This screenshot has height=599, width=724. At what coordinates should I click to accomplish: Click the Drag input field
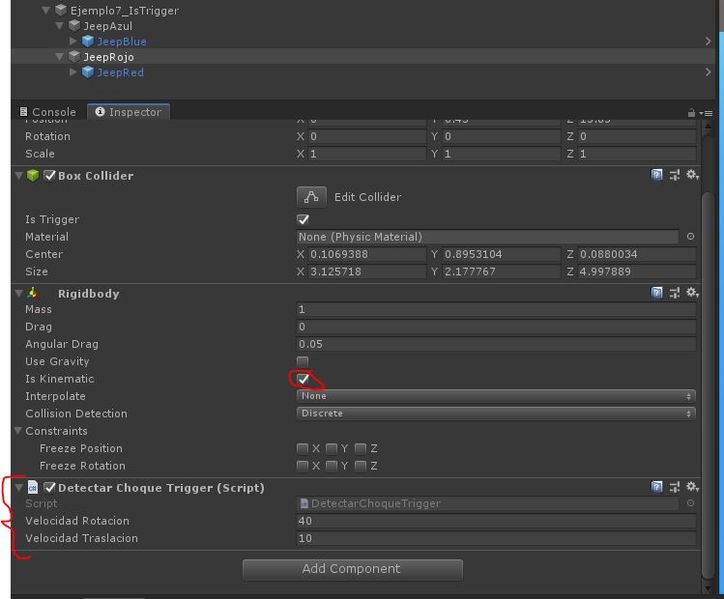[496, 327]
